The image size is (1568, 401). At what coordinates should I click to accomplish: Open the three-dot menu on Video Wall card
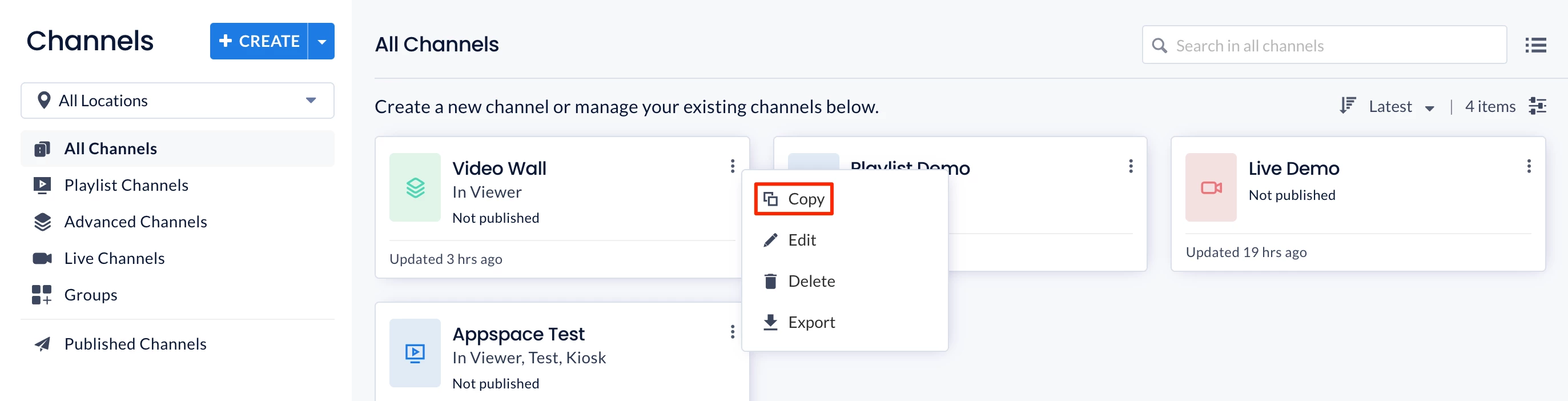pyautogui.click(x=732, y=166)
